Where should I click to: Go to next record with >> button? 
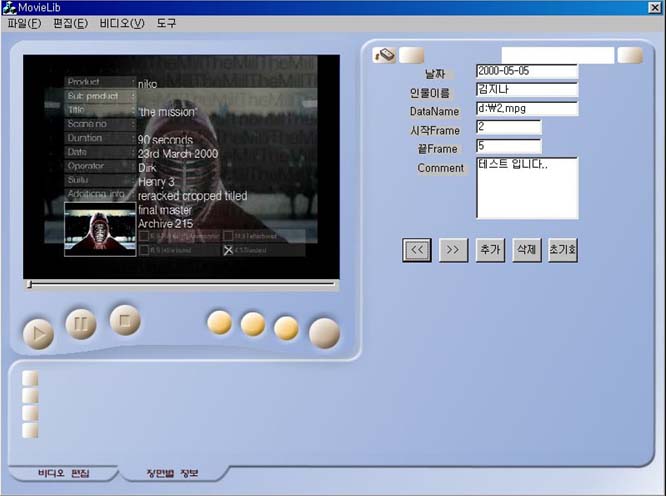pos(453,250)
